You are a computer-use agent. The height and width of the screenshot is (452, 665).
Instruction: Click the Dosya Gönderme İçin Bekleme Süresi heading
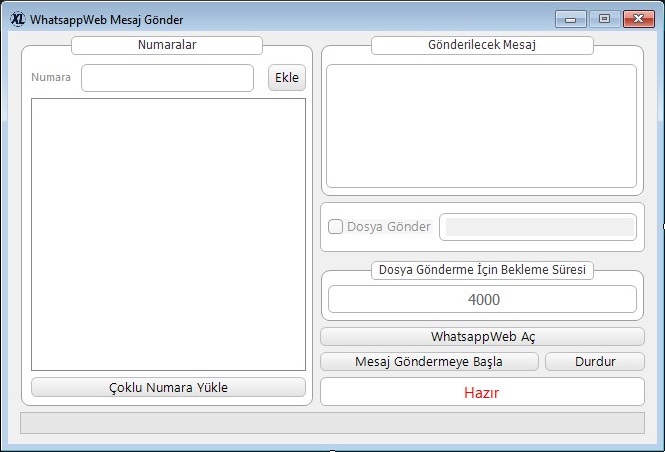[x=482, y=270]
